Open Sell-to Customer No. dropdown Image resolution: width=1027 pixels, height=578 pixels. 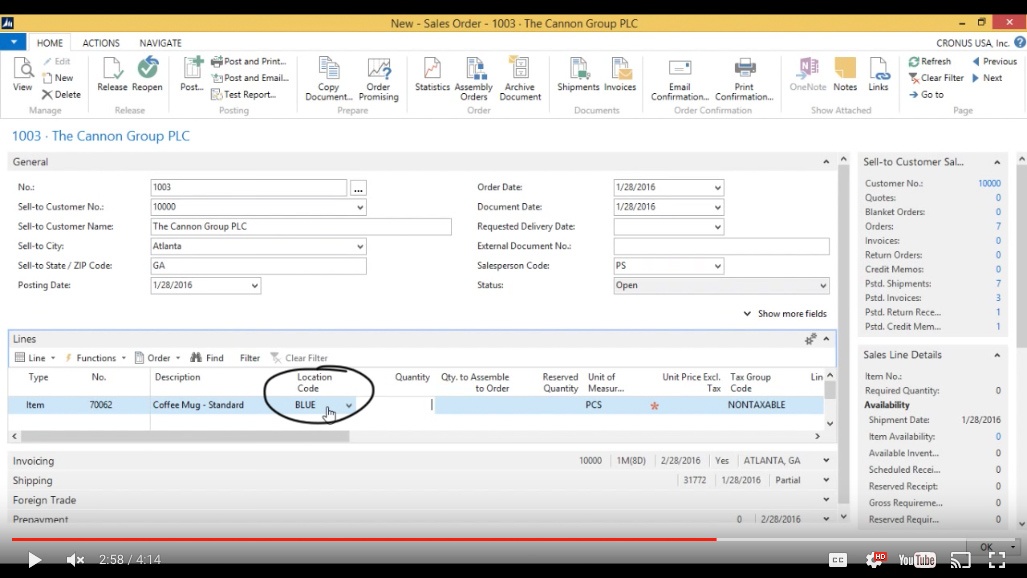coord(360,207)
